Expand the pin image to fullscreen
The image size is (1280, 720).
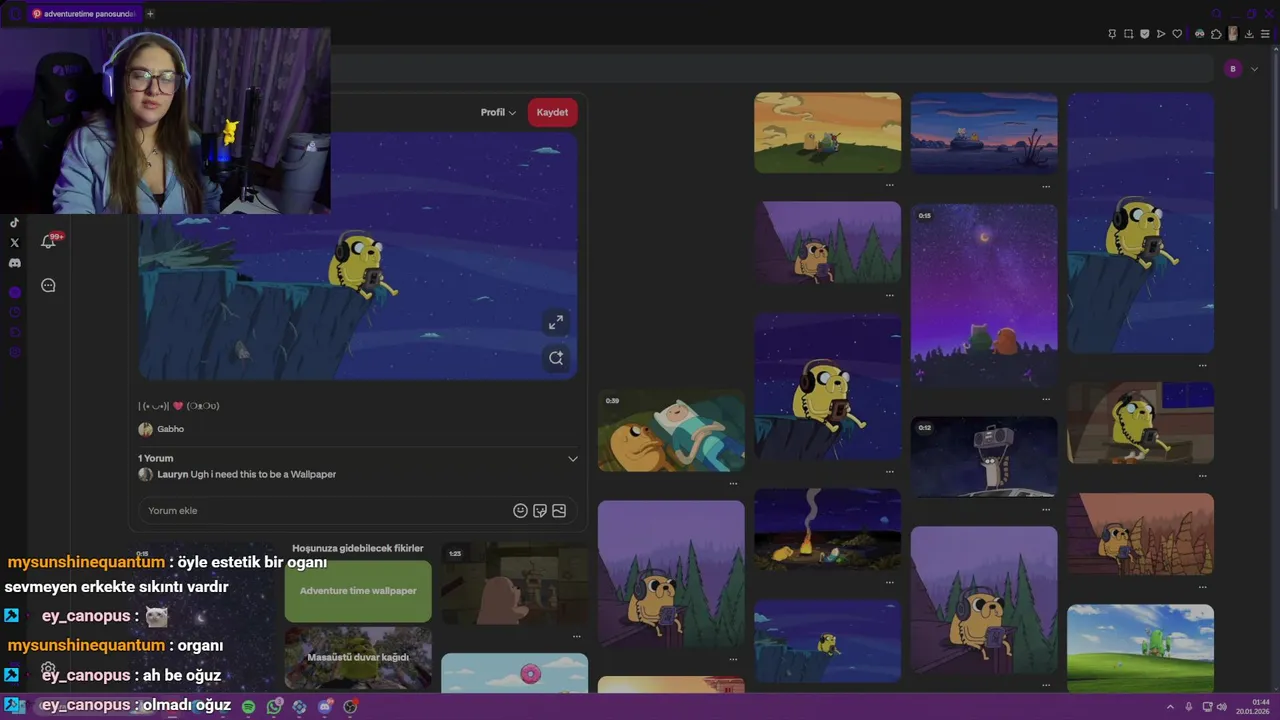[556, 321]
